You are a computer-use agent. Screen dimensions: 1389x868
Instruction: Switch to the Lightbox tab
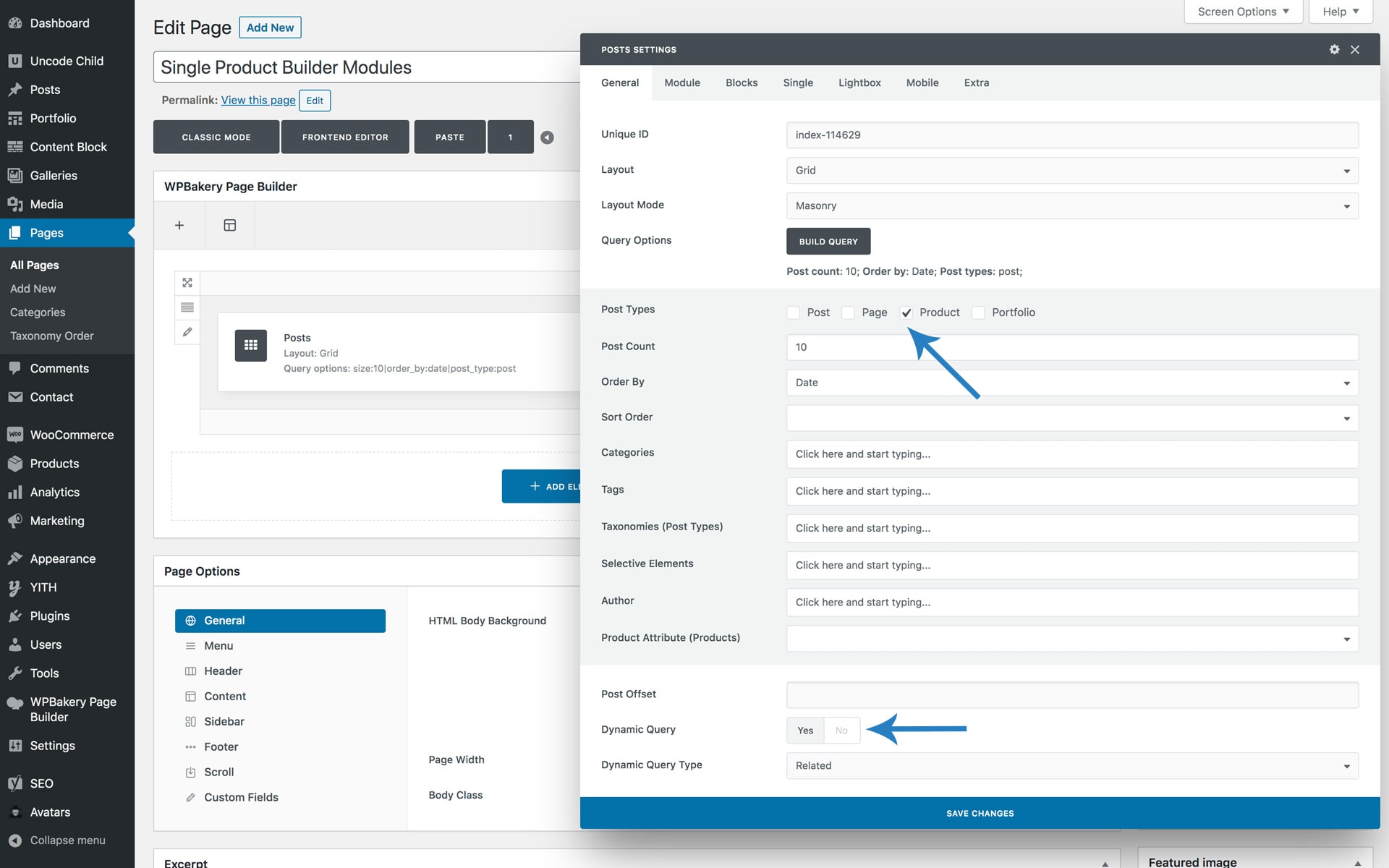click(x=859, y=82)
